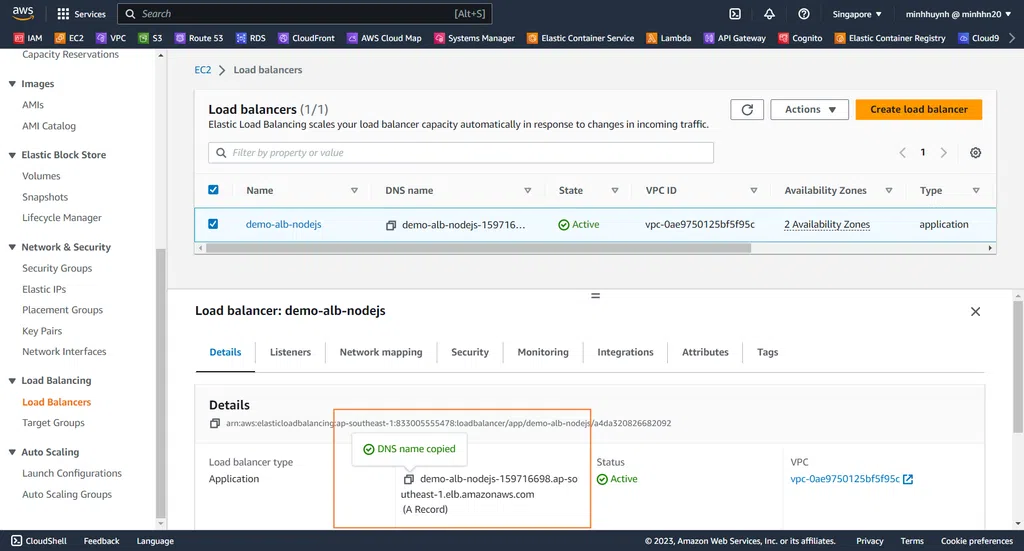Open S3 favorite shortcut
1024x551 pixels.
[150, 38]
